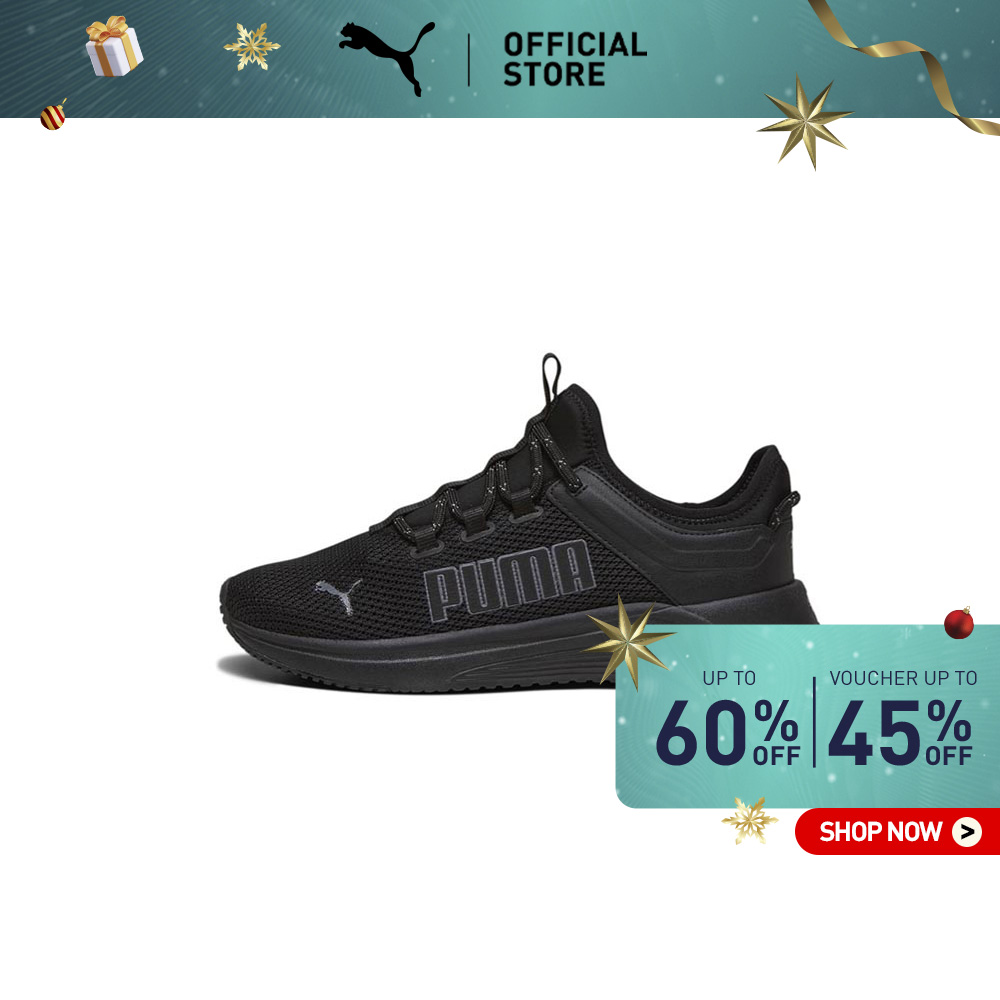Click the gold snowflake near Shop Now
1000x1000 pixels.
pyautogui.click(x=750, y=820)
